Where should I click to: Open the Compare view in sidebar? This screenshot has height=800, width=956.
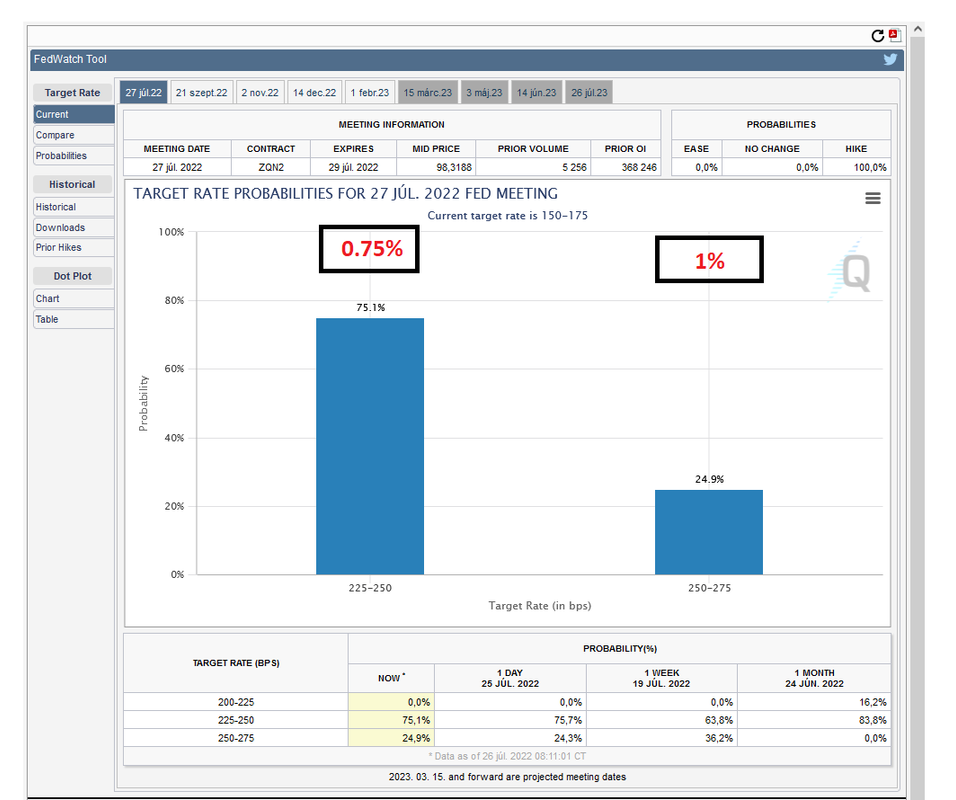point(74,135)
